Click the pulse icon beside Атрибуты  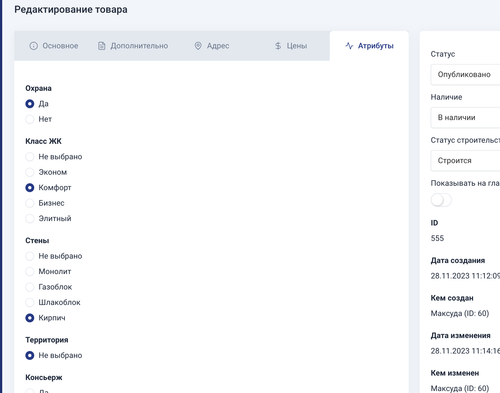tap(349, 46)
